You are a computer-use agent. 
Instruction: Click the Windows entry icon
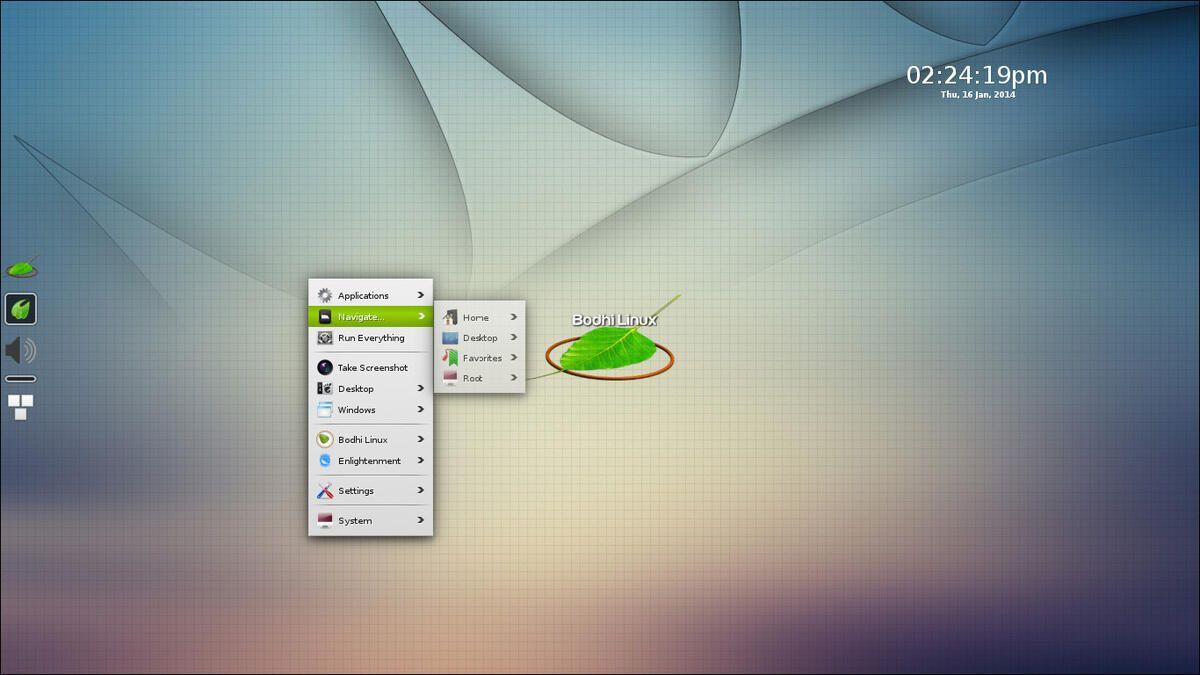coord(325,409)
